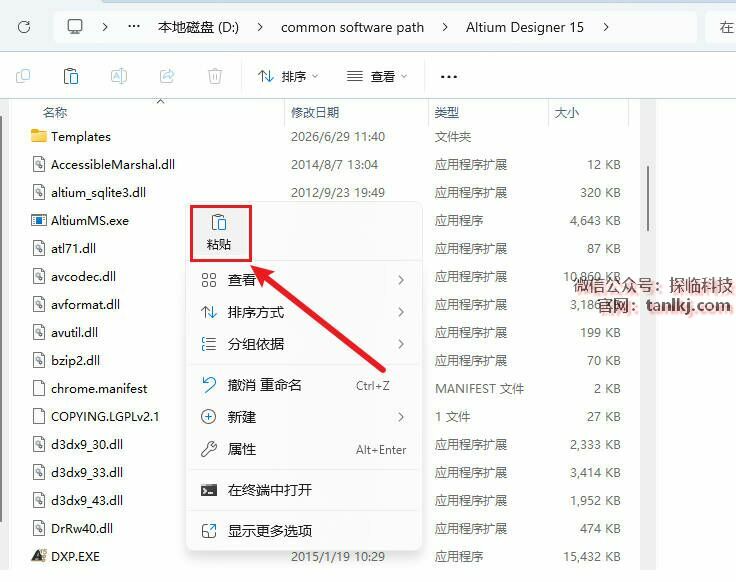Screen dimensions: 736x582
Task: Click the toolbar Delete trash icon
Action: pos(215,76)
